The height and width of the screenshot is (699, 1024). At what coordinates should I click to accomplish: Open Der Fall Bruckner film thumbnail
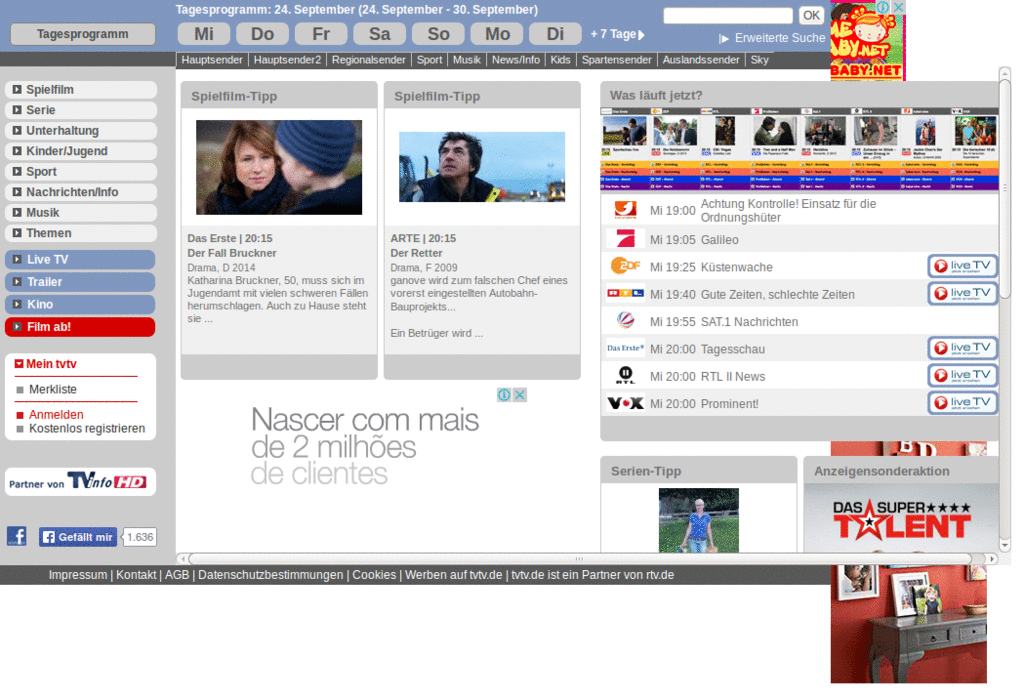tap(279, 167)
